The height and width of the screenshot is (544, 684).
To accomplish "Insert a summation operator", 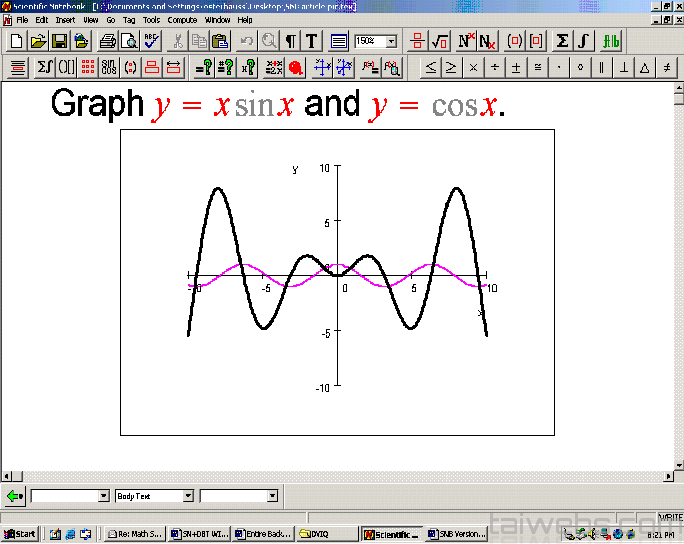I will (562, 41).
